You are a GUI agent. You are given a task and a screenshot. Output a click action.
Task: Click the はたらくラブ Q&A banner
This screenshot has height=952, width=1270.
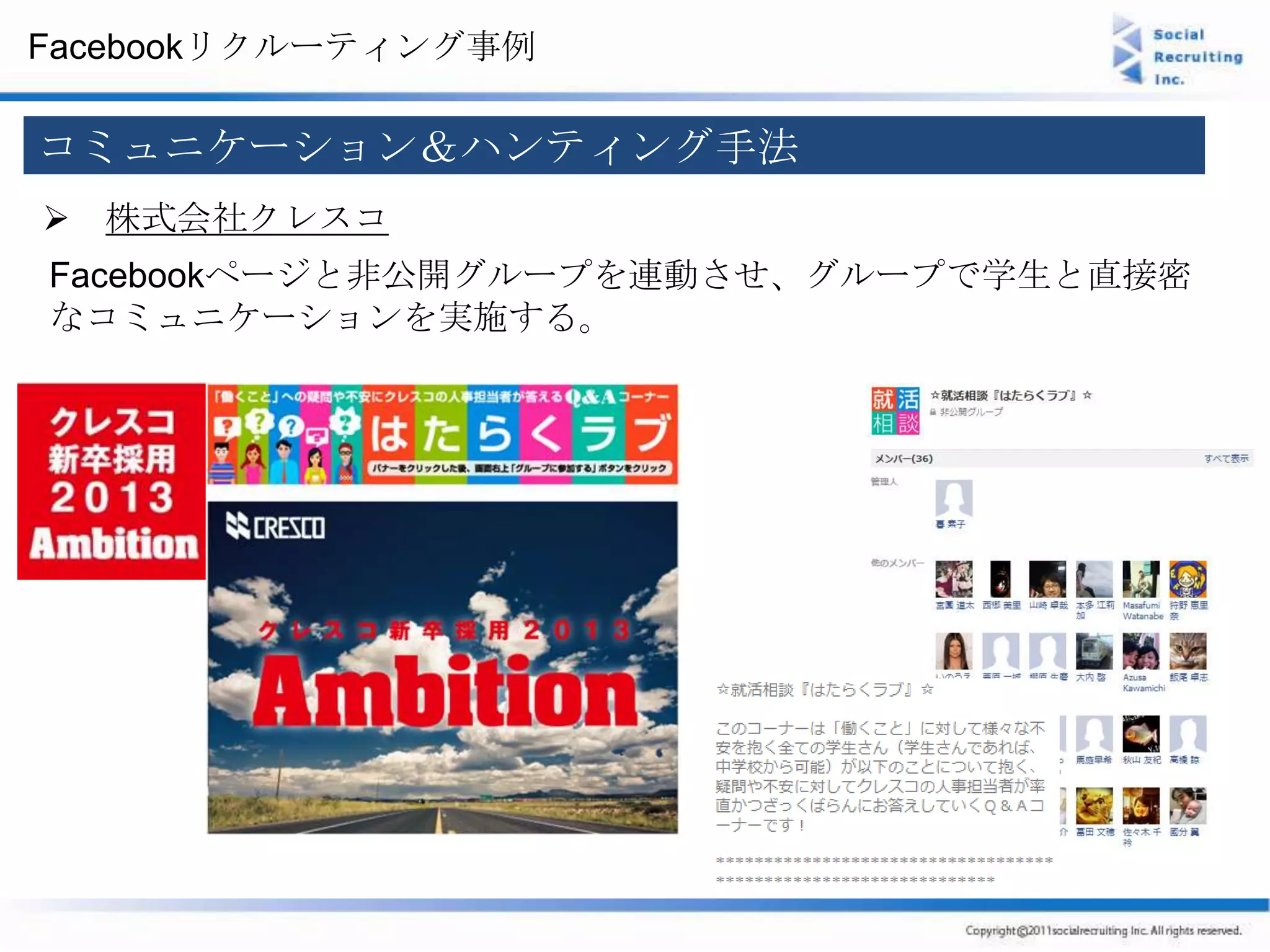(x=443, y=434)
